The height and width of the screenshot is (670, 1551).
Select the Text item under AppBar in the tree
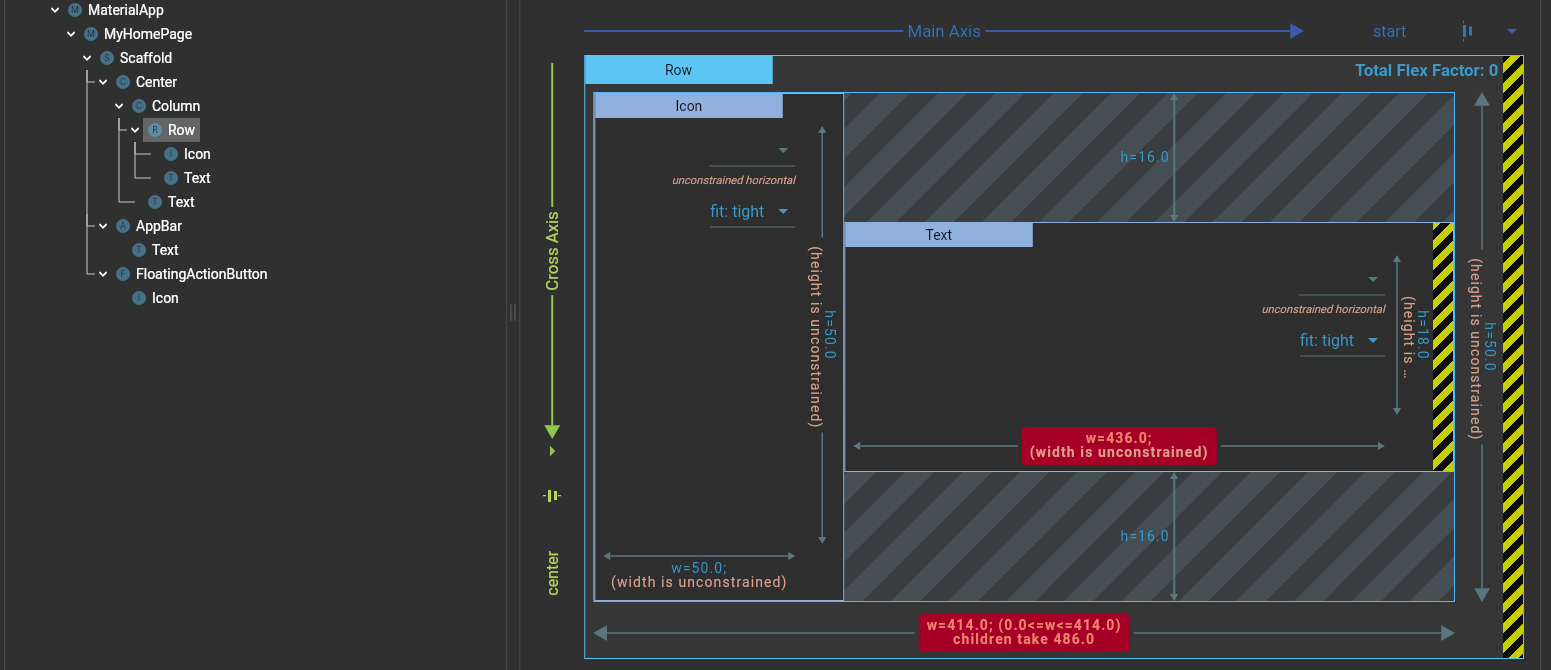click(x=163, y=249)
